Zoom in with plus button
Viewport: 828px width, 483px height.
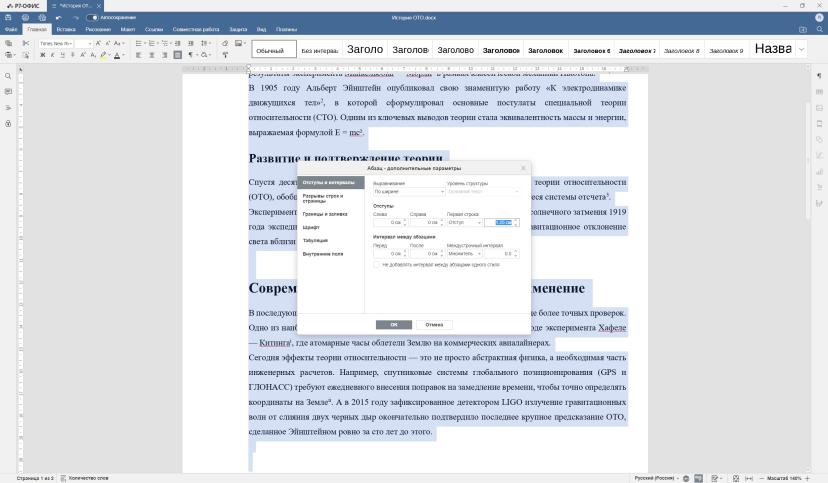(807, 478)
